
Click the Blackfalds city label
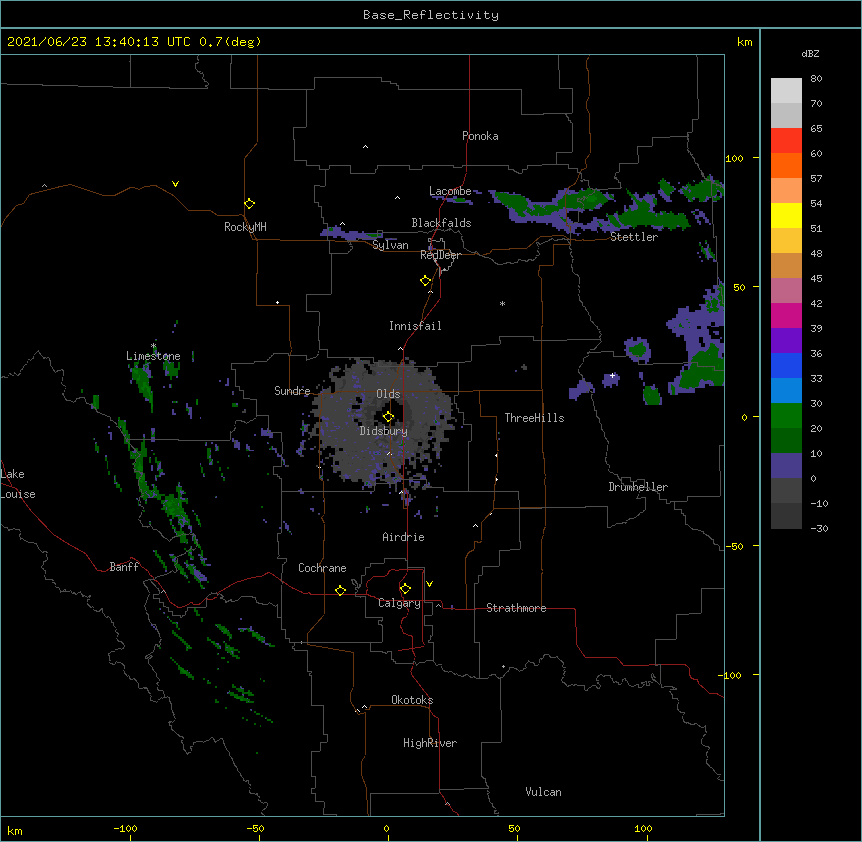pyautogui.click(x=441, y=223)
